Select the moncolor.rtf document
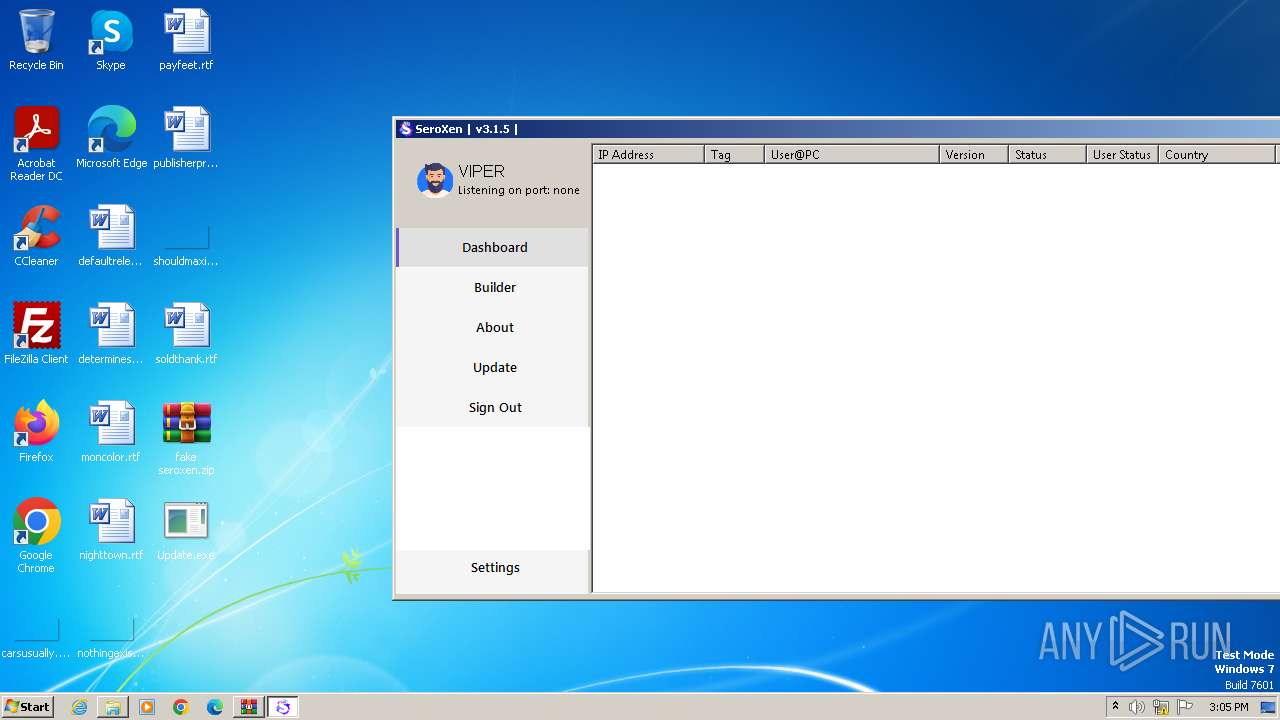 click(111, 432)
